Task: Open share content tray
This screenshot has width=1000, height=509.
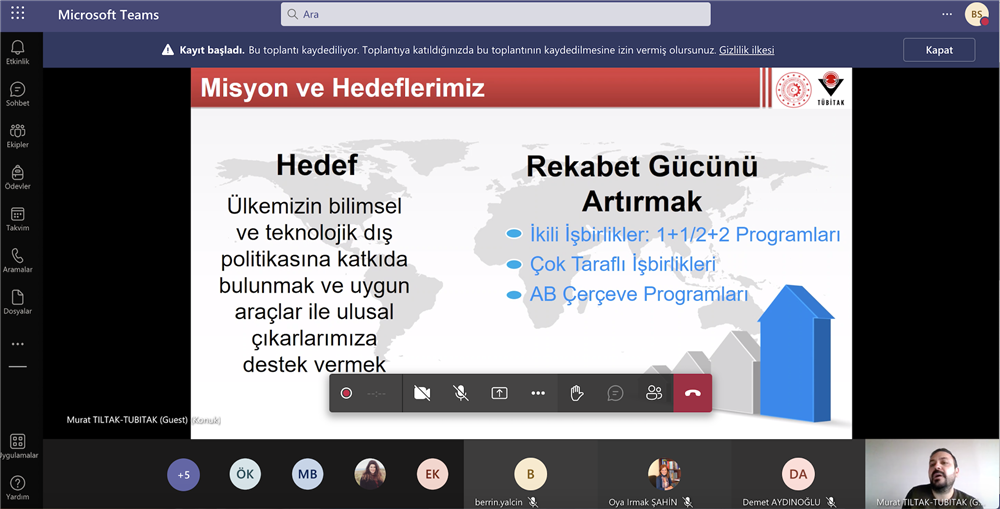Action: click(x=499, y=394)
